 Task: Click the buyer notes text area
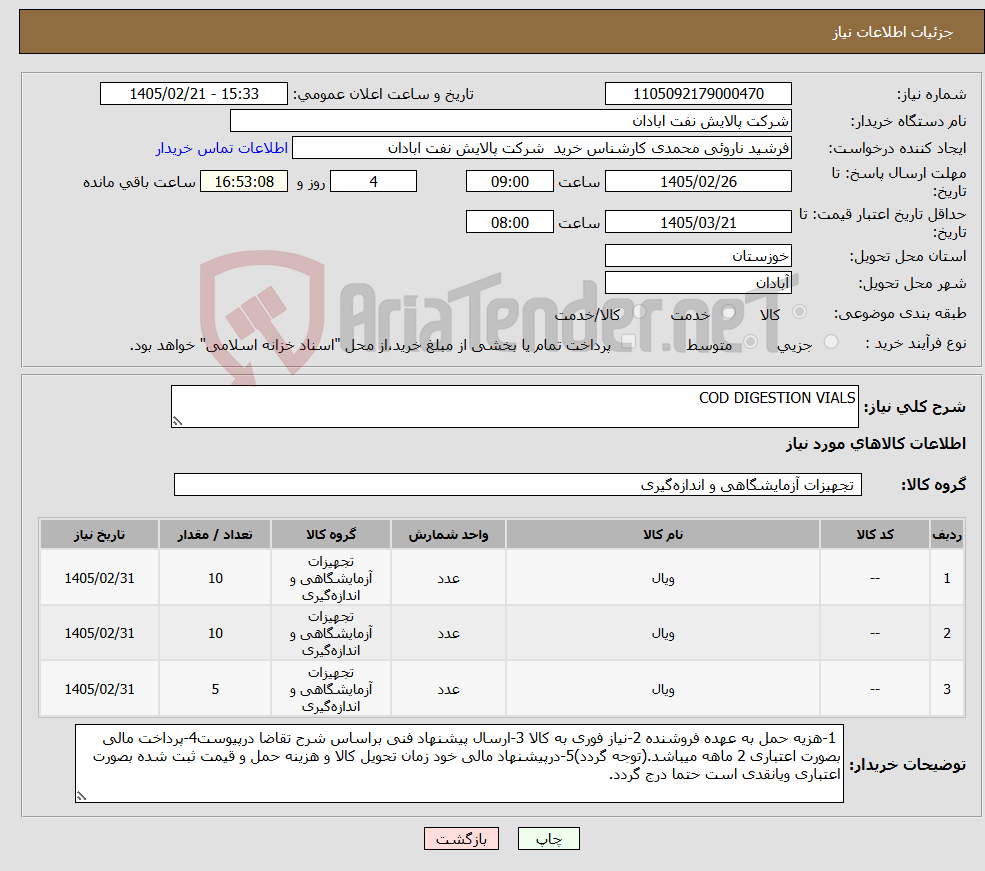tap(459, 763)
